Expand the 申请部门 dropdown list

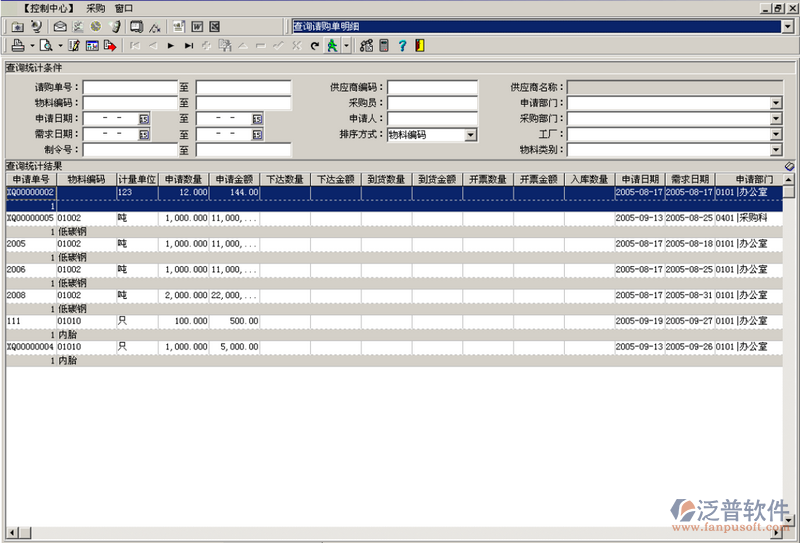click(x=776, y=103)
